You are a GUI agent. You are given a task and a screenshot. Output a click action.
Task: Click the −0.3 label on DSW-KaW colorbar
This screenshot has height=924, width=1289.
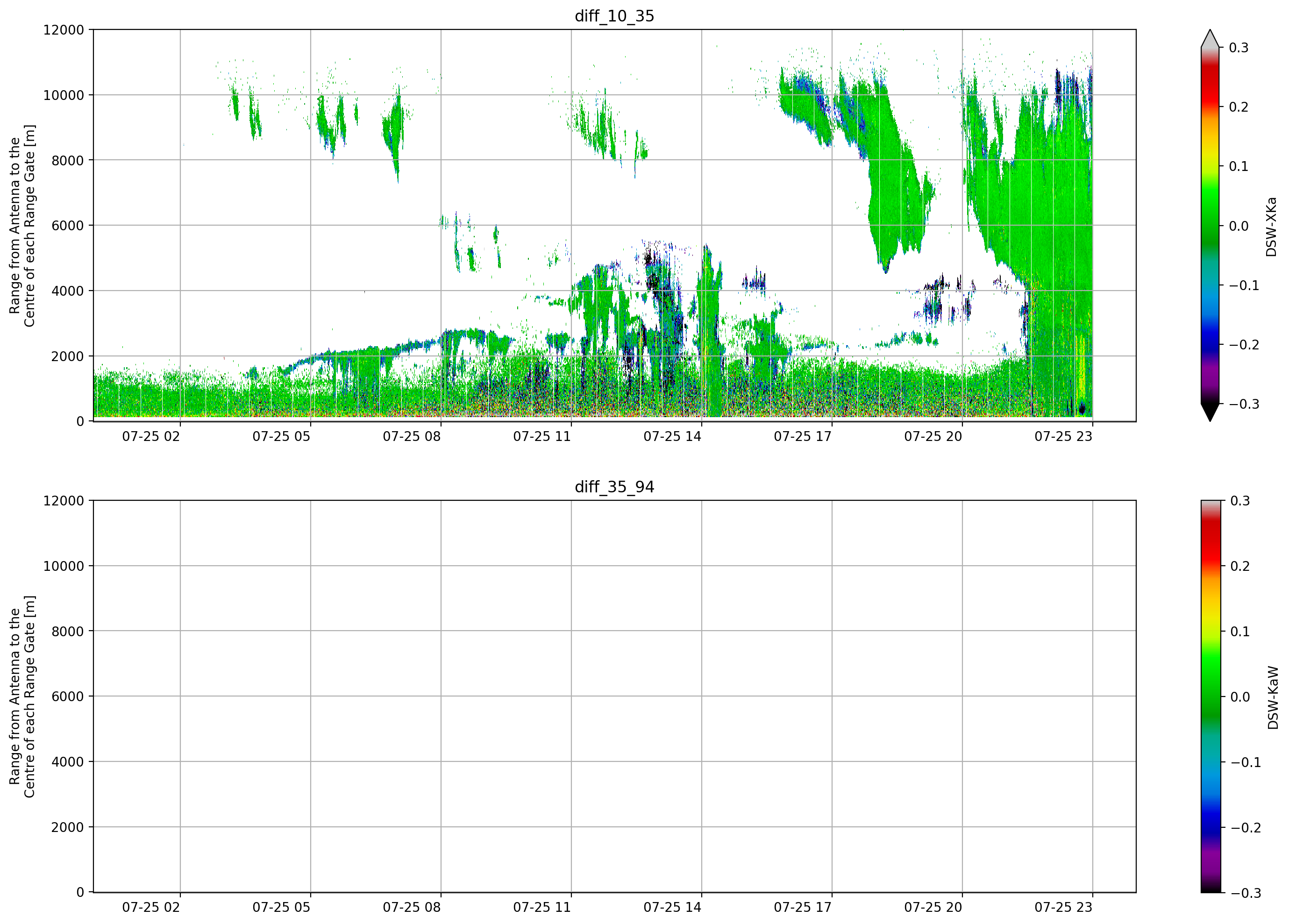(x=1246, y=893)
